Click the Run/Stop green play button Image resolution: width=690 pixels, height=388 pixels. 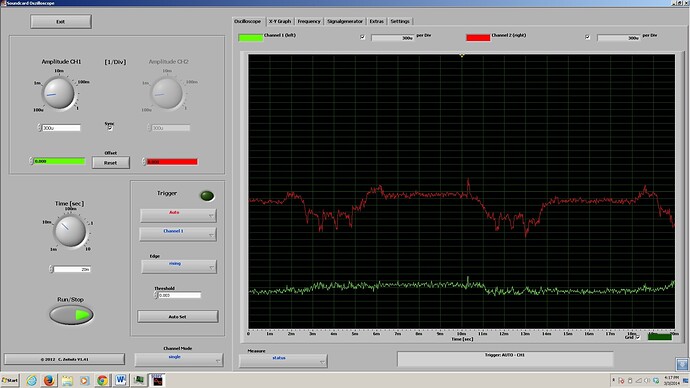click(71, 315)
